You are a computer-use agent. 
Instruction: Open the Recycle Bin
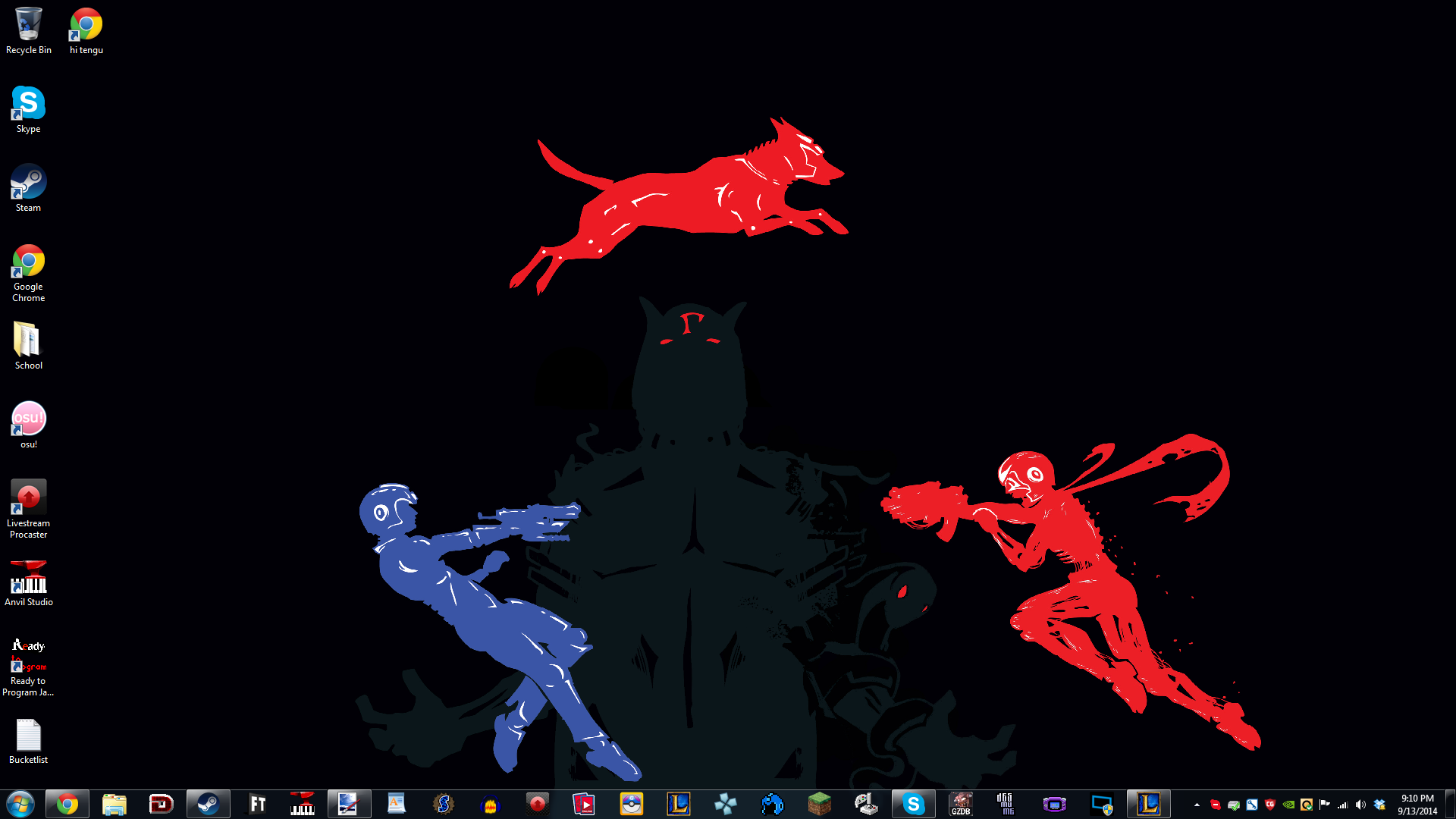tap(28, 25)
